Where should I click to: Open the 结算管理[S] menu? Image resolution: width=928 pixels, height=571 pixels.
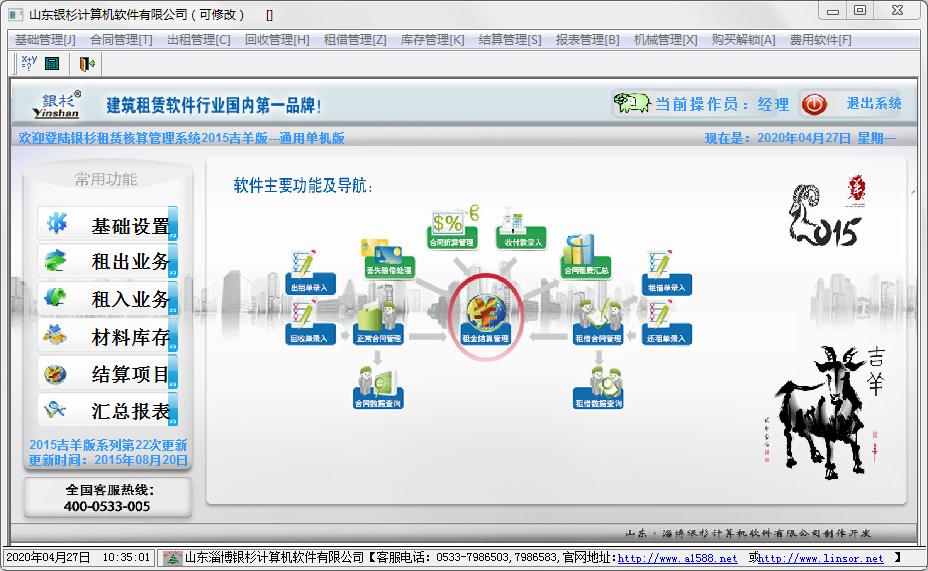[x=510, y=40]
